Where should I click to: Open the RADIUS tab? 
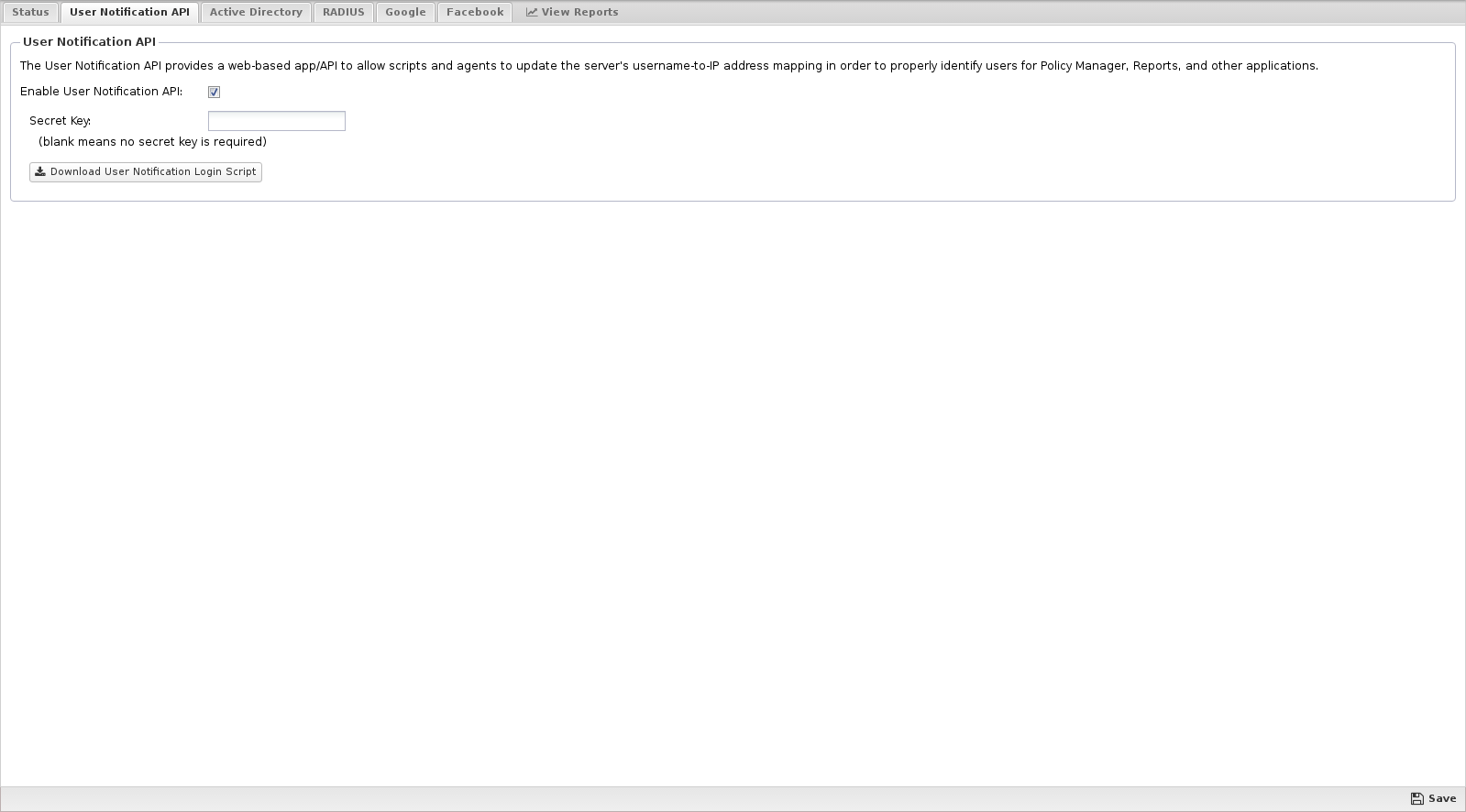tap(344, 12)
